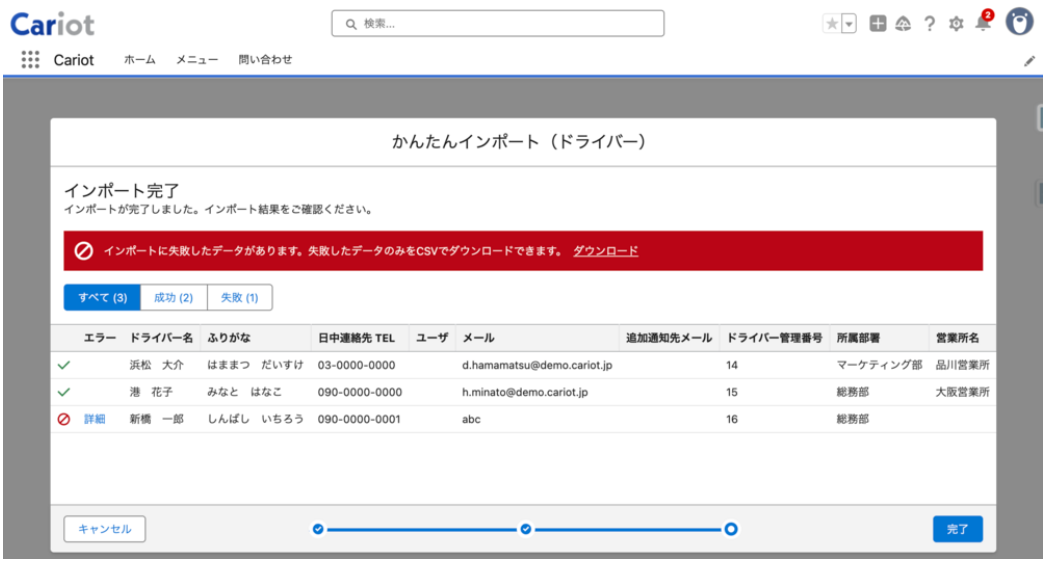Click second progress step marker
This screenshot has height=561, width=1043.
point(525,529)
